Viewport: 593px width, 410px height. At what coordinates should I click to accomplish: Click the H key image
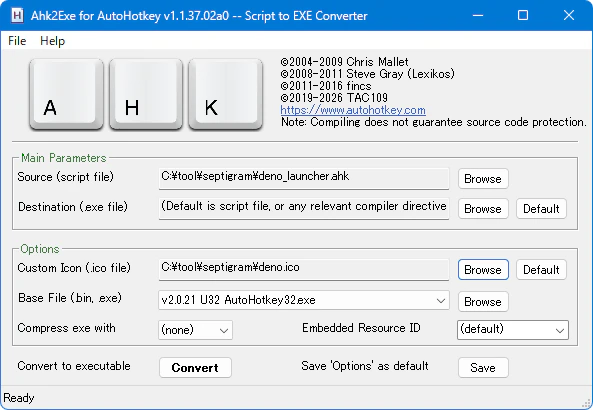146,94
